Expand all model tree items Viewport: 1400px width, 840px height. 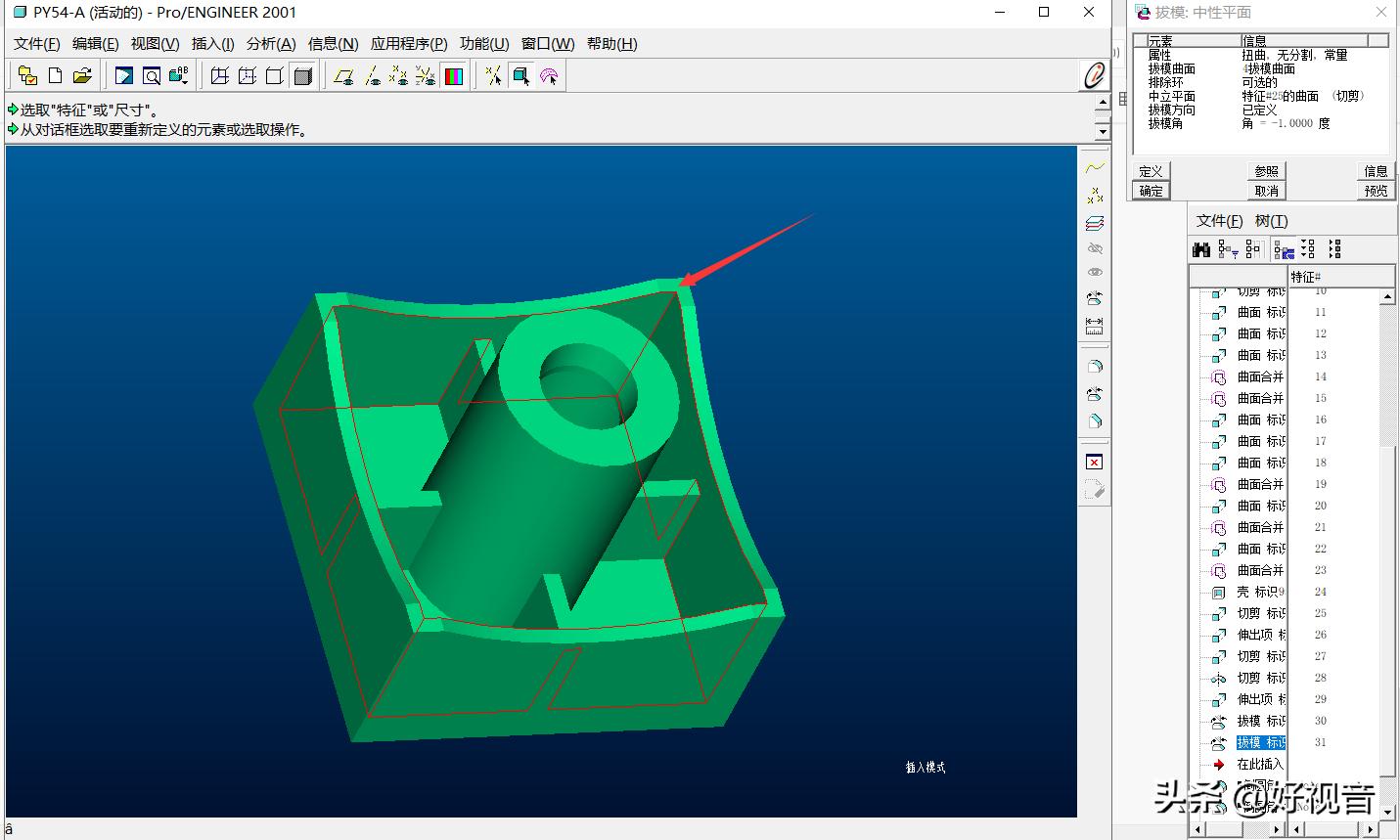tap(1308, 250)
